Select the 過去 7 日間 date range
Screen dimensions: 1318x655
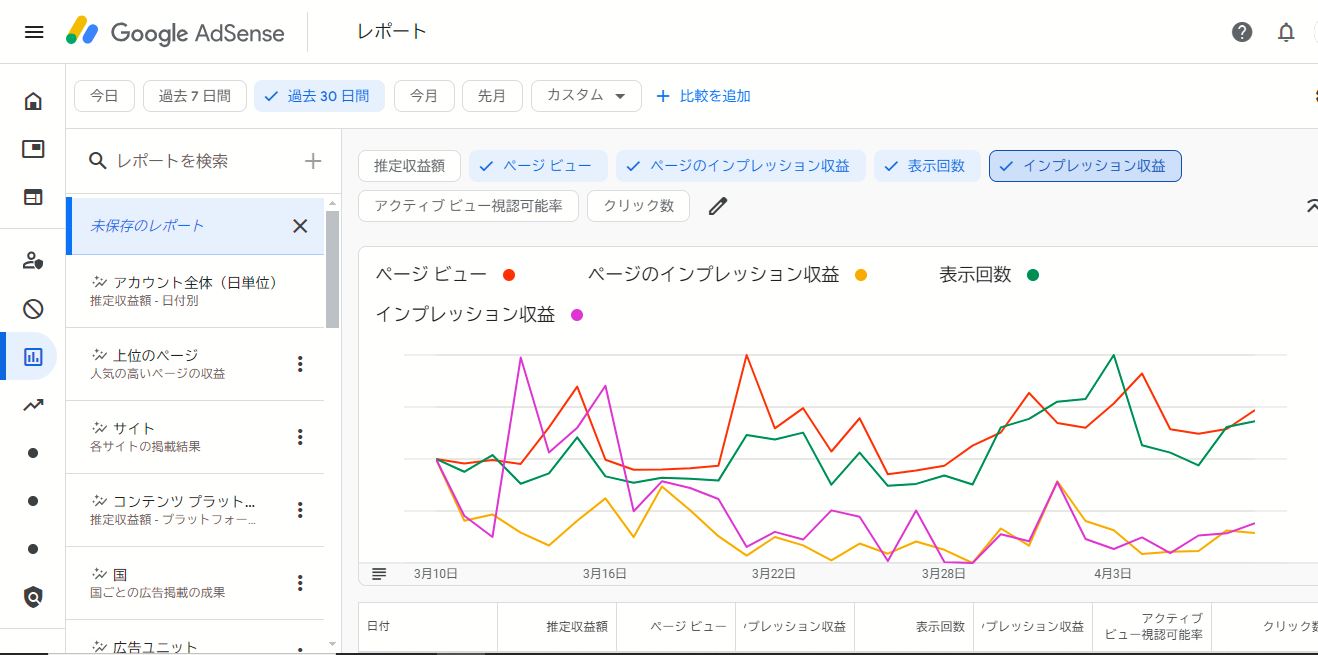click(194, 96)
